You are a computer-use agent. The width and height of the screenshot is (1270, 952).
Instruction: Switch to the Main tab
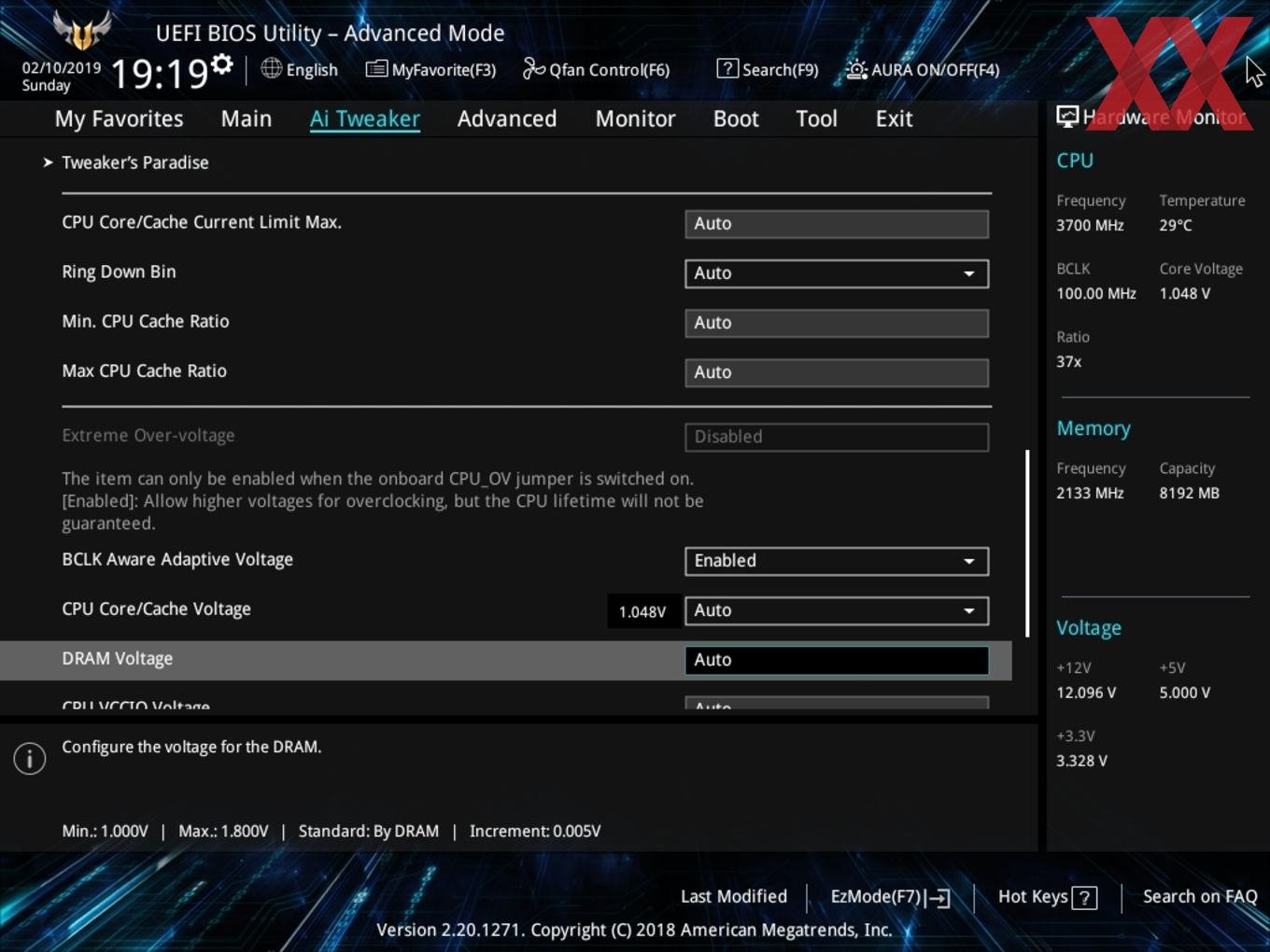(247, 119)
